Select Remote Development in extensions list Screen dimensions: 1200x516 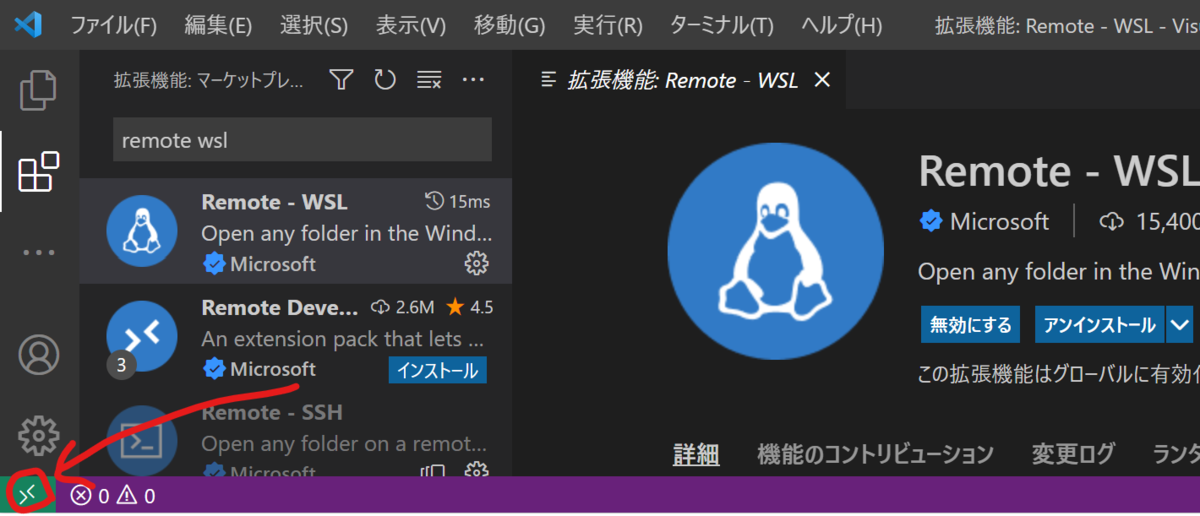click(x=296, y=337)
